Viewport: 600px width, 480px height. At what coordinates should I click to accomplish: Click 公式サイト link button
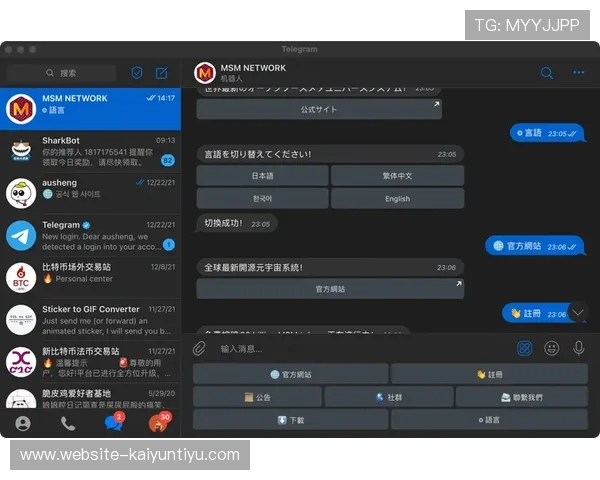click(319, 109)
